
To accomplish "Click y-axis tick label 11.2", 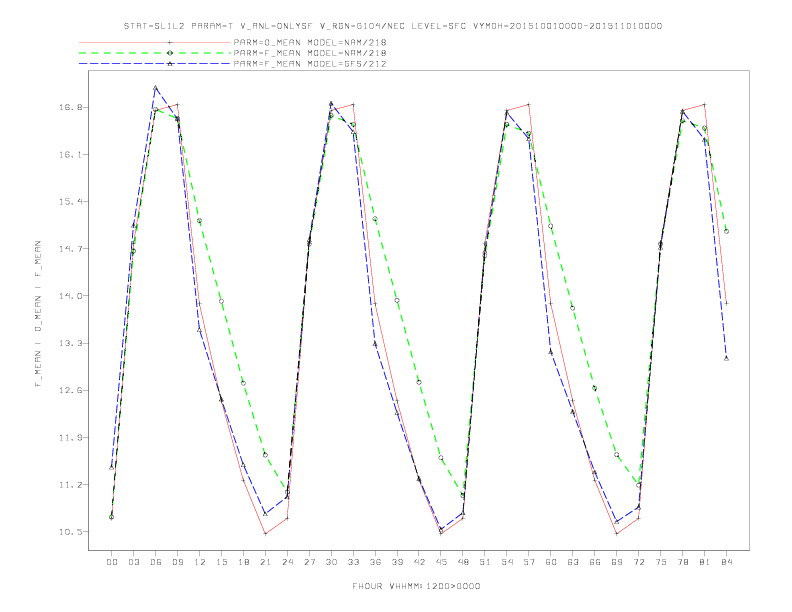I will pos(70,485).
